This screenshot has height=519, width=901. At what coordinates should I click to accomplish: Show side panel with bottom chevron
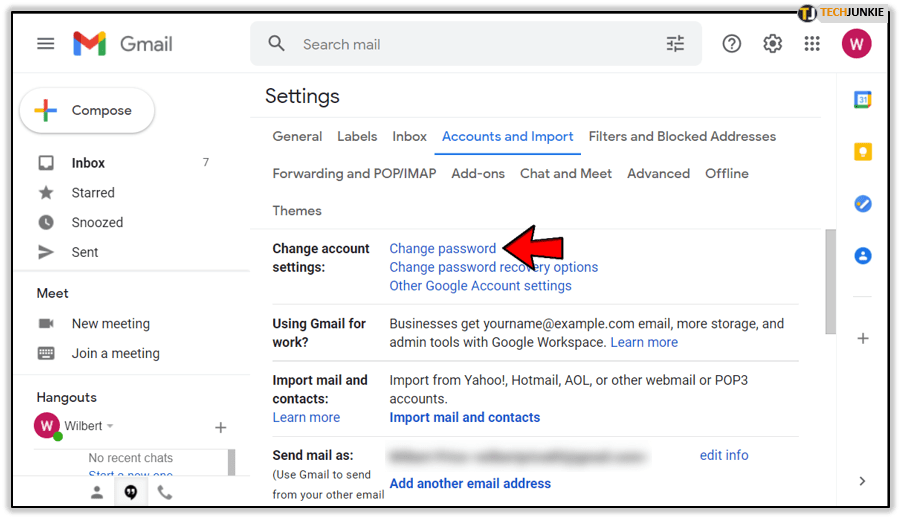point(862,481)
